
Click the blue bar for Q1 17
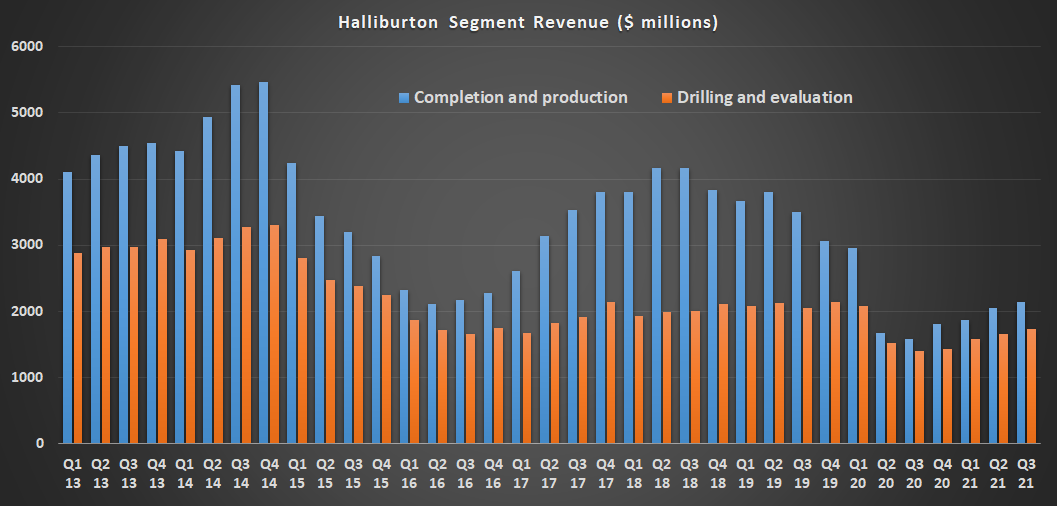click(516, 357)
